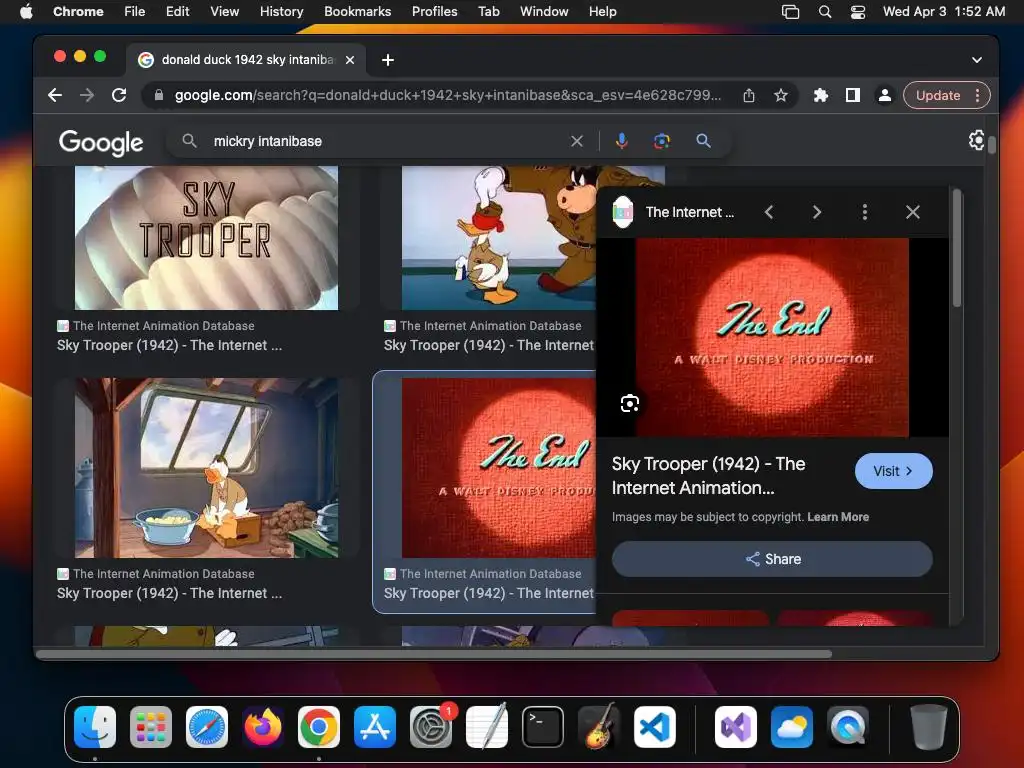Select Donald peeling potatoes thumbnail

click(x=206, y=468)
